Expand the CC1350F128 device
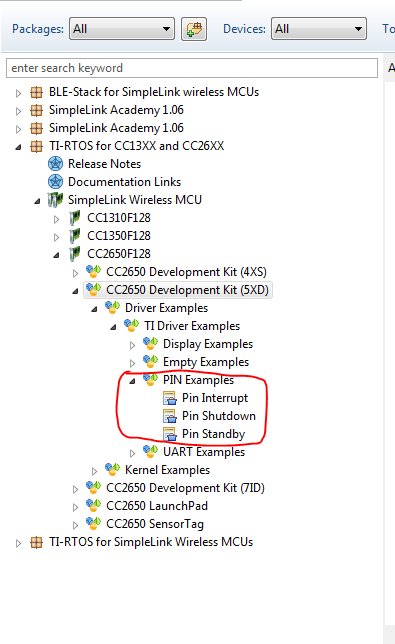Viewport: 395px width, 644px height. tap(56, 237)
